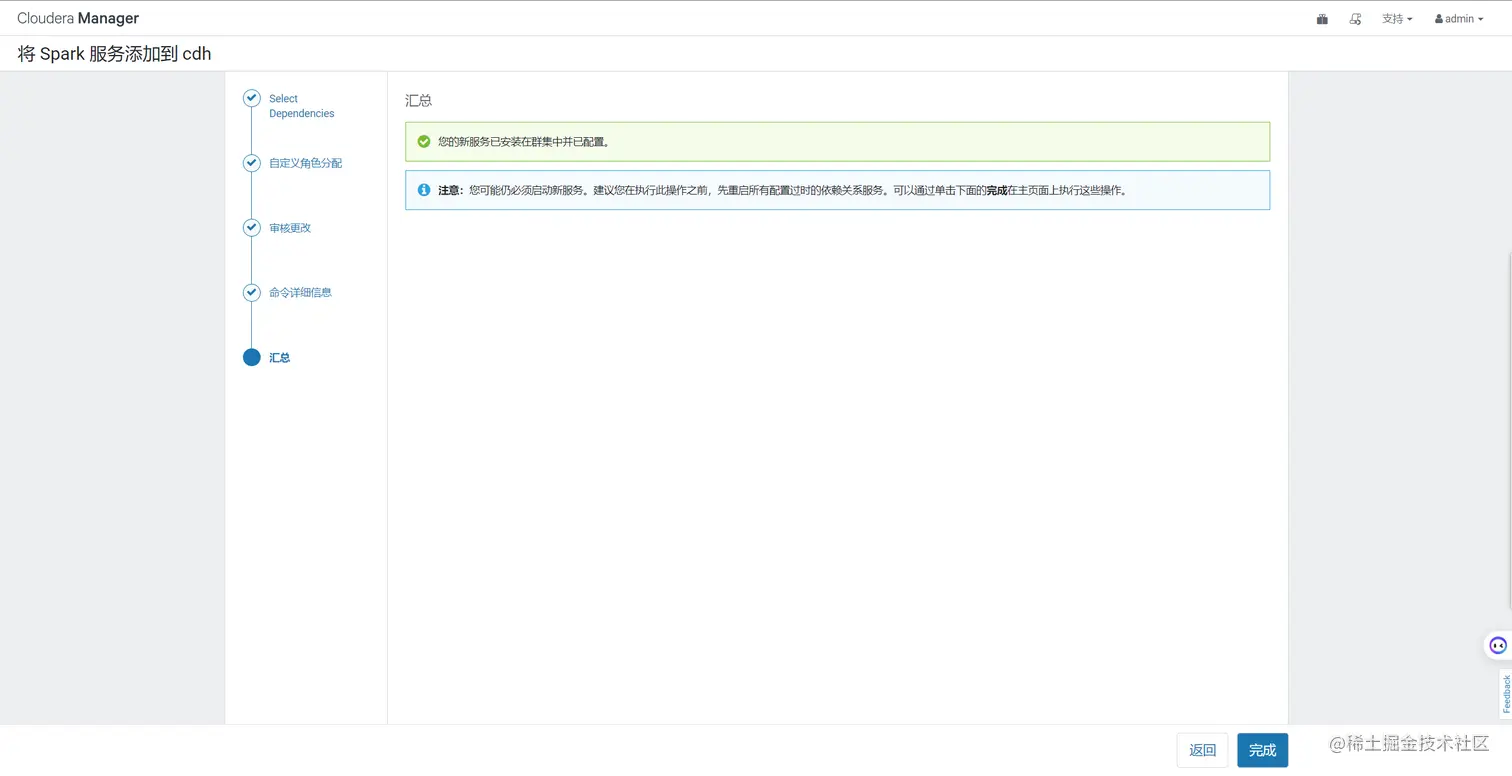Click Select Dependencies step checkmark icon
Viewport: 1512px width, 776px height.
252,98
